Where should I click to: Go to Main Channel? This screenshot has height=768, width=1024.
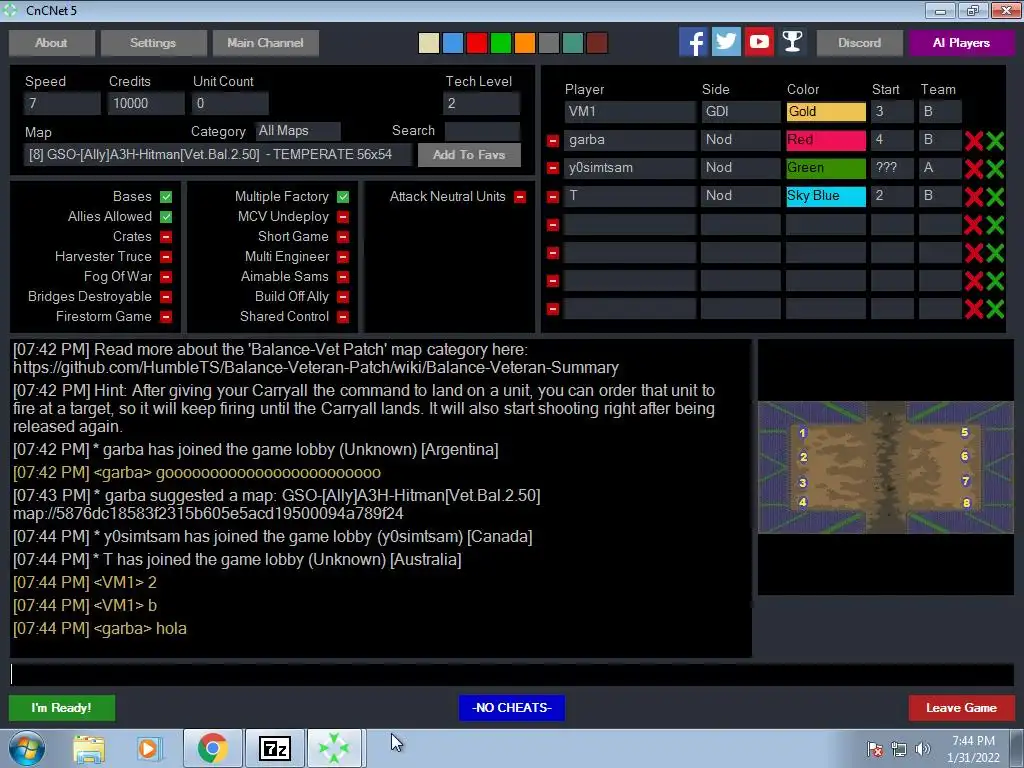[265, 42]
